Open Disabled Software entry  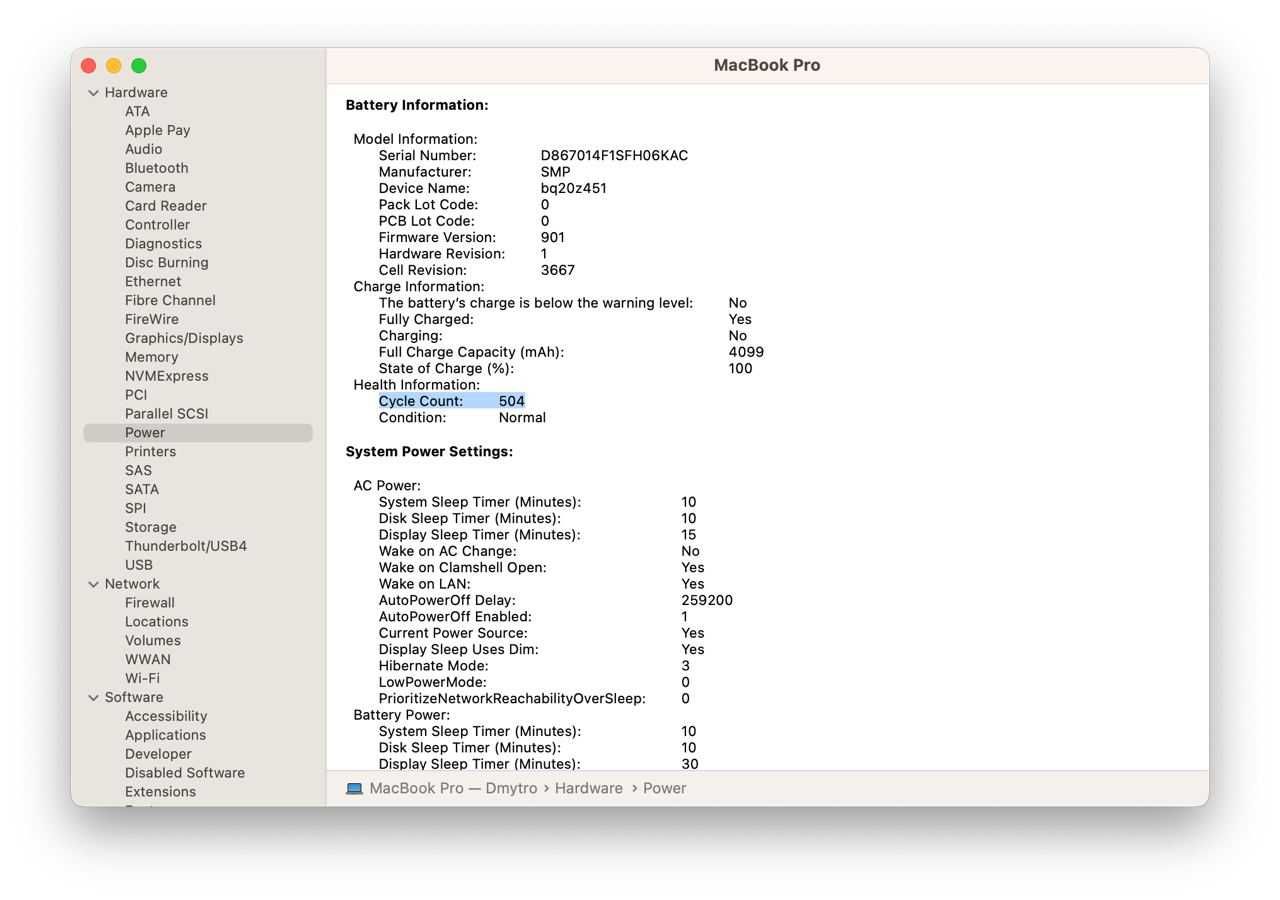(184, 773)
